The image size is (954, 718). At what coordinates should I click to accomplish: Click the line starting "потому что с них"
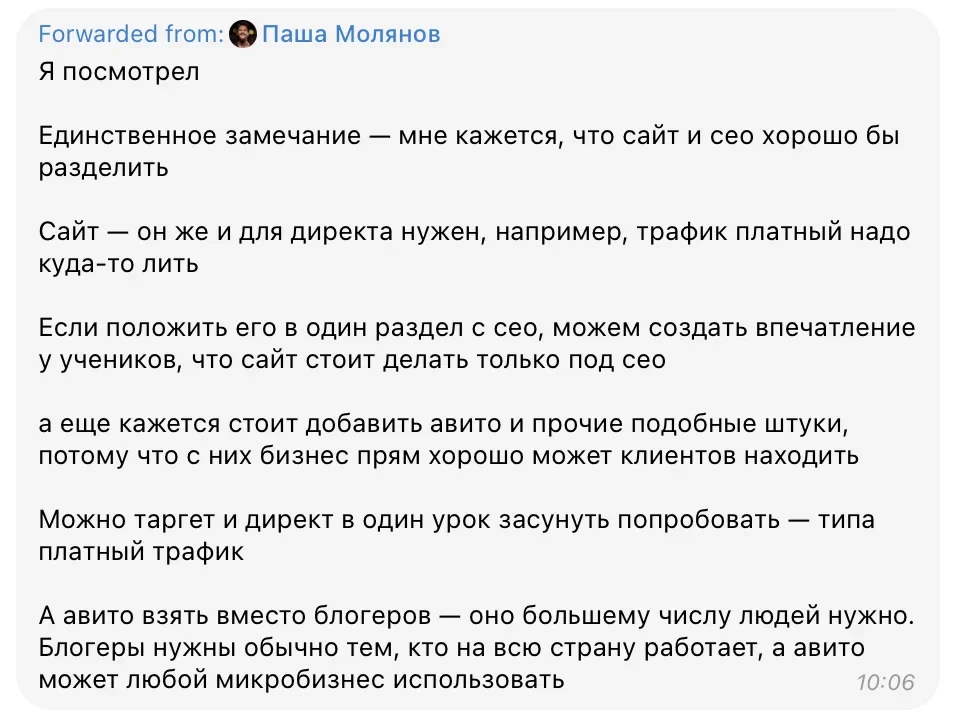448,456
